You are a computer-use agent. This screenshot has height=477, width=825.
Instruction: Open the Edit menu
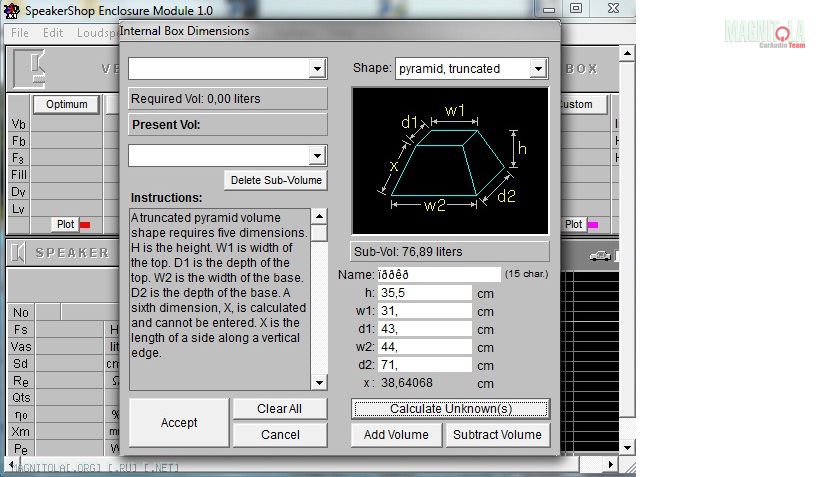53,33
